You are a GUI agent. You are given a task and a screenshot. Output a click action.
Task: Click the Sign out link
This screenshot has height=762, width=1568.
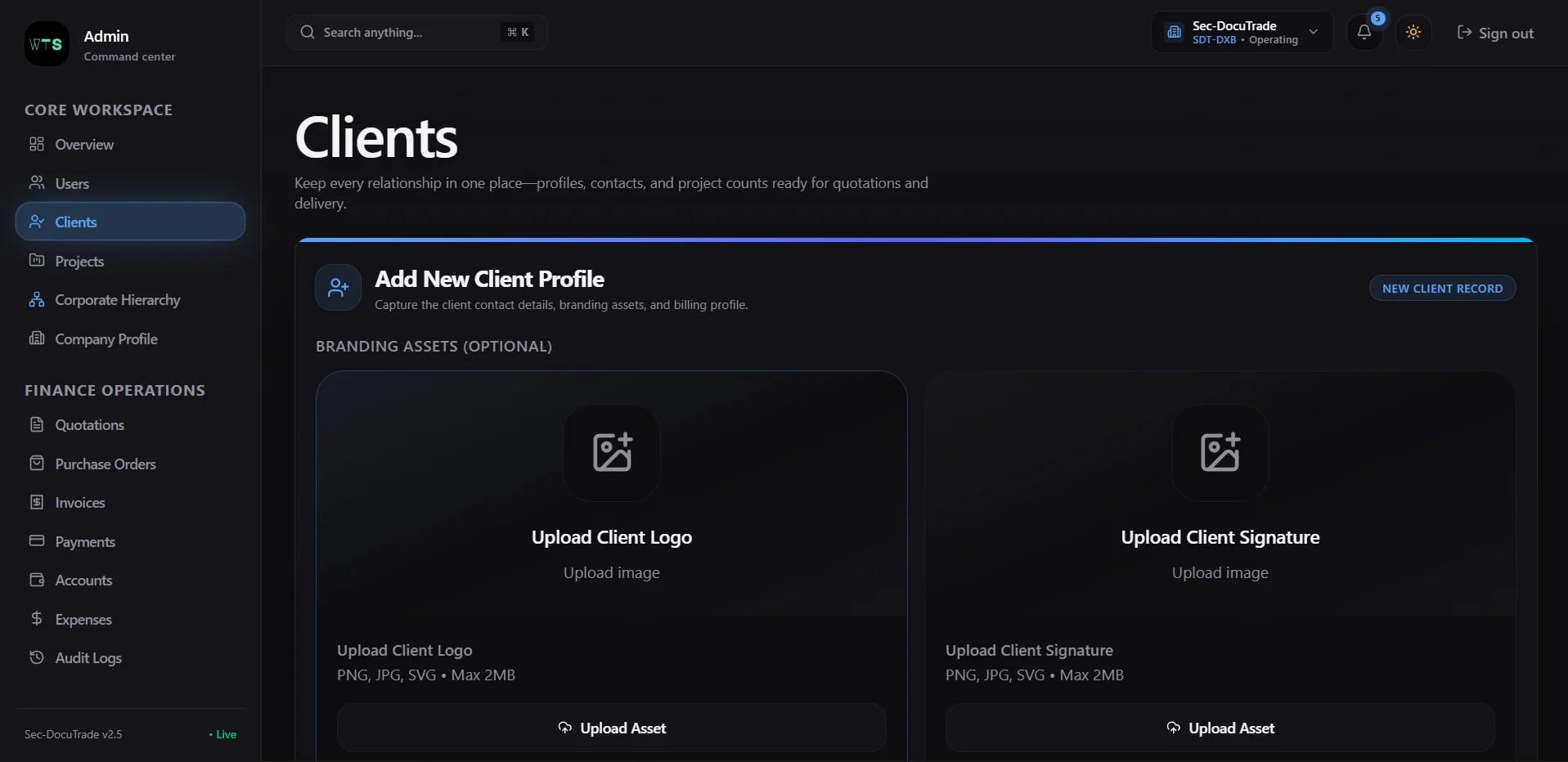point(1495,34)
